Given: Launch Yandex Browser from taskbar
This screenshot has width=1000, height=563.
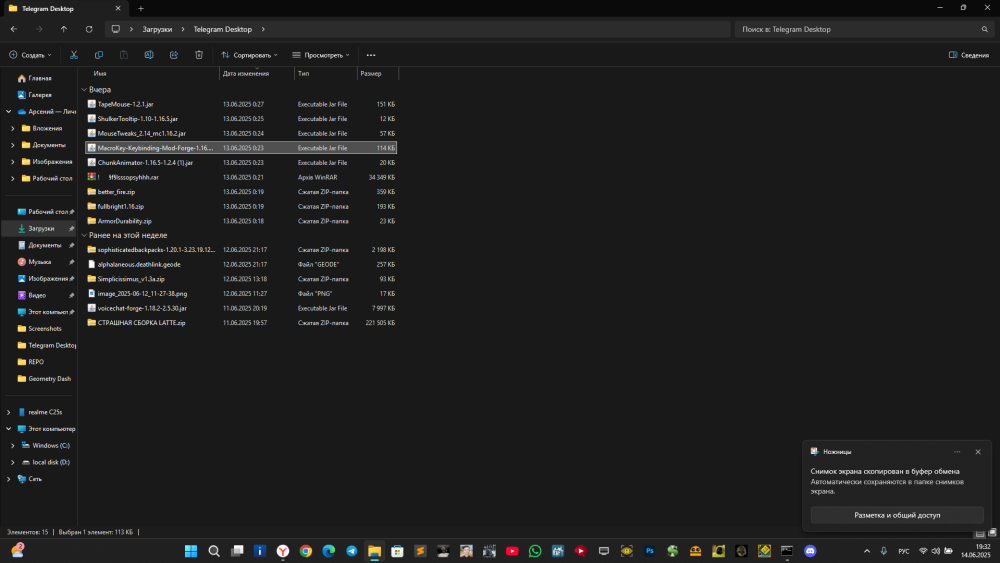Looking at the screenshot, I should [x=283, y=551].
